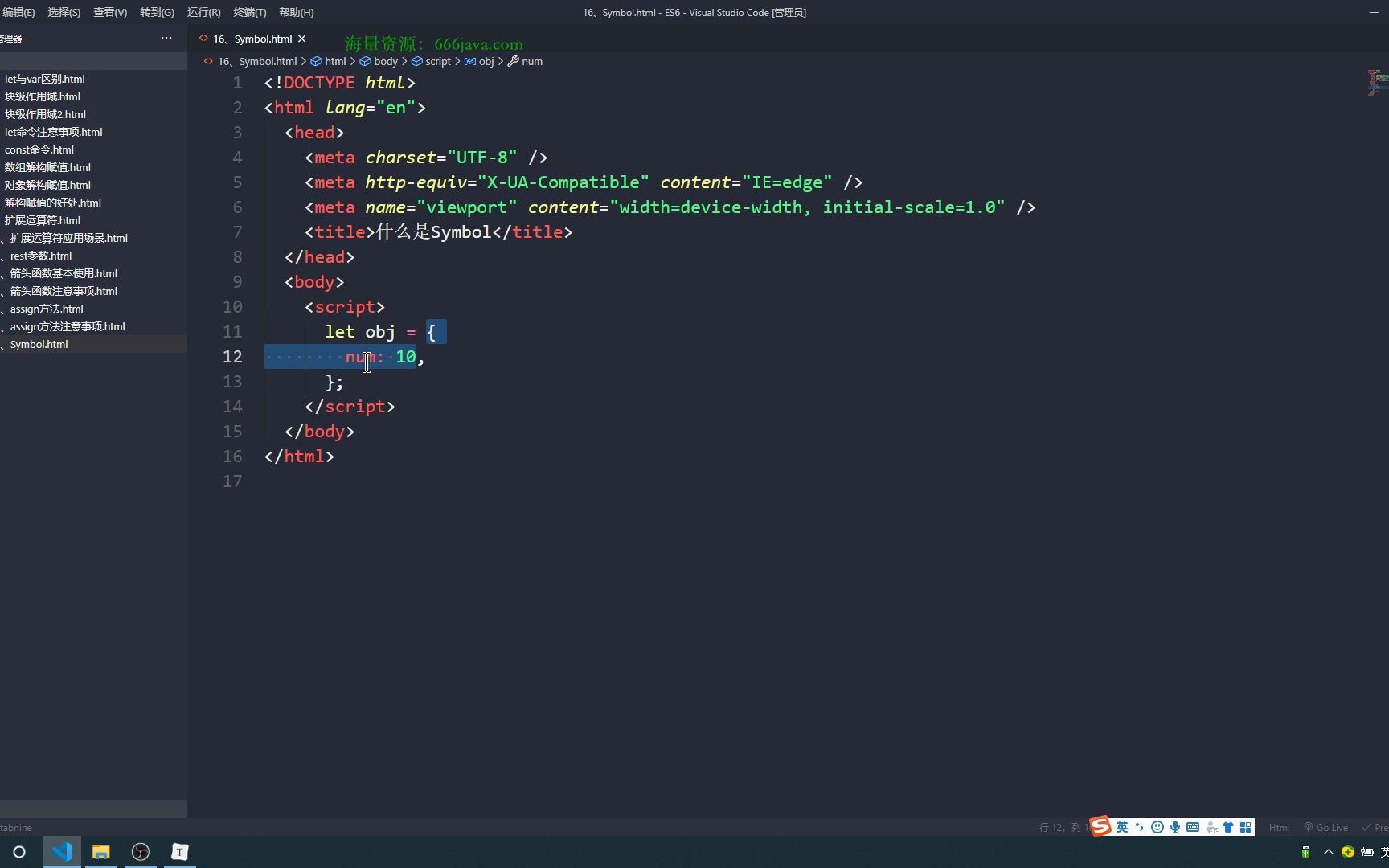Click the green USB device tray icon

pyautogui.click(x=1305, y=852)
